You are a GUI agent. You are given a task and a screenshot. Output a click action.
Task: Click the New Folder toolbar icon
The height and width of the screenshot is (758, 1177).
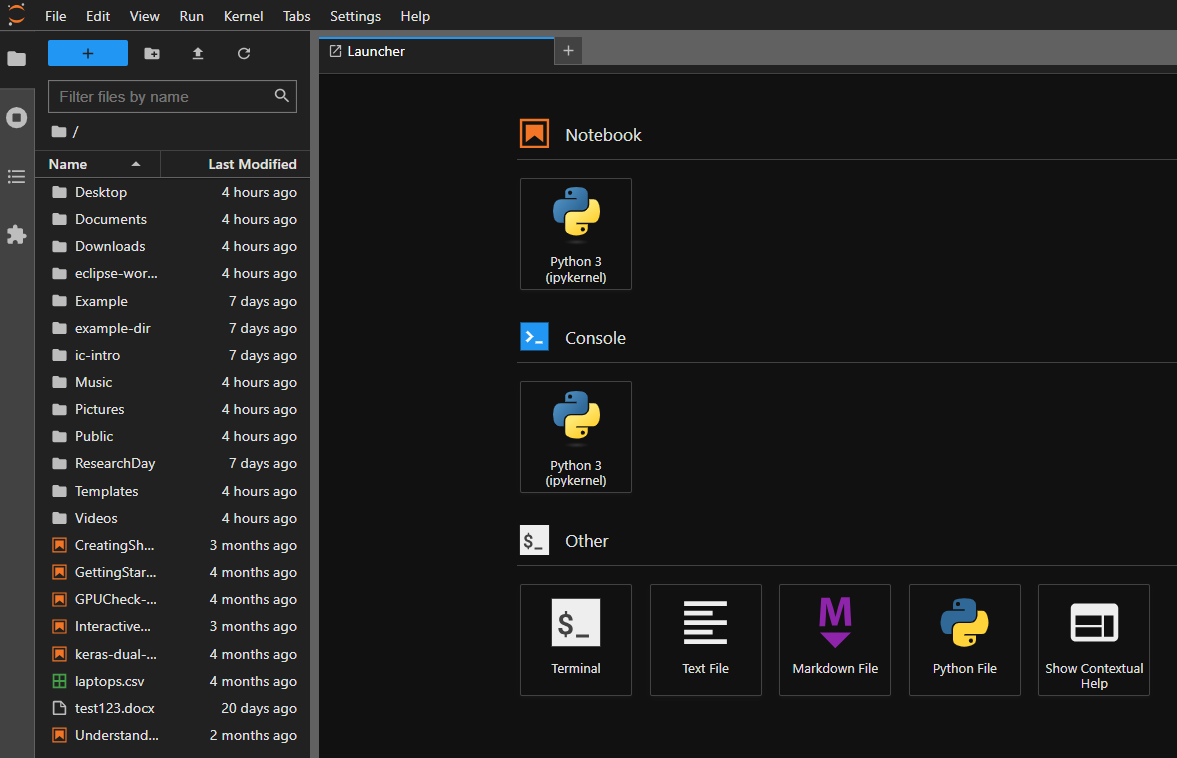(x=152, y=54)
